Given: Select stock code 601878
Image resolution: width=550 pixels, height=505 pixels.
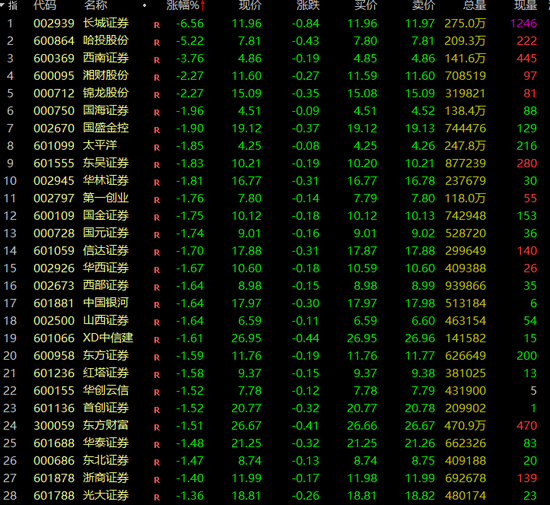Looking at the screenshot, I should [54, 478].
